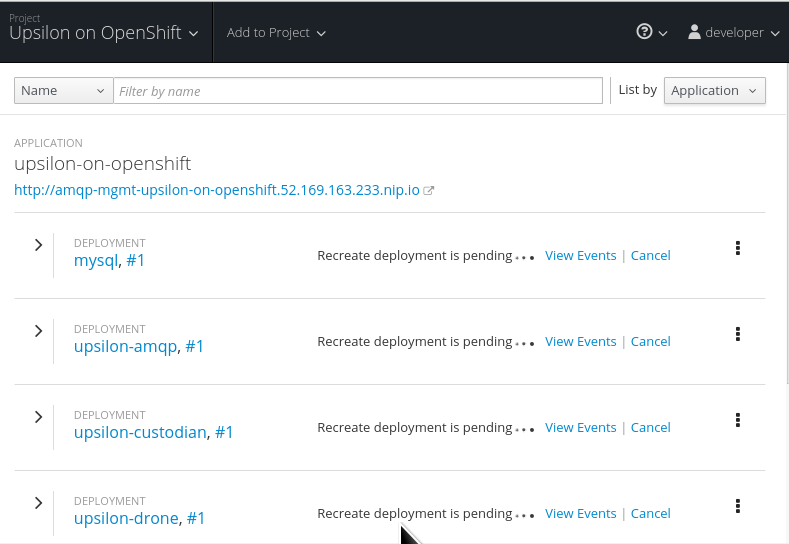The width and height of the screenshot is (789, 544).
Task: Open kebab actions menu for upsilon-drone deployment
Action: click(x=738, y=506)
